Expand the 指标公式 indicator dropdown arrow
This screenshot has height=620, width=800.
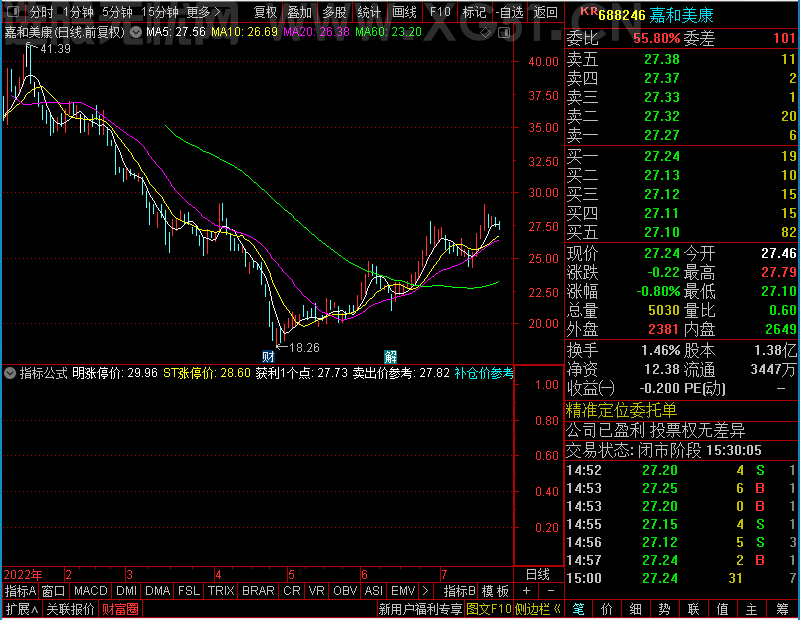pyautogui.click(x=10, y=373)
